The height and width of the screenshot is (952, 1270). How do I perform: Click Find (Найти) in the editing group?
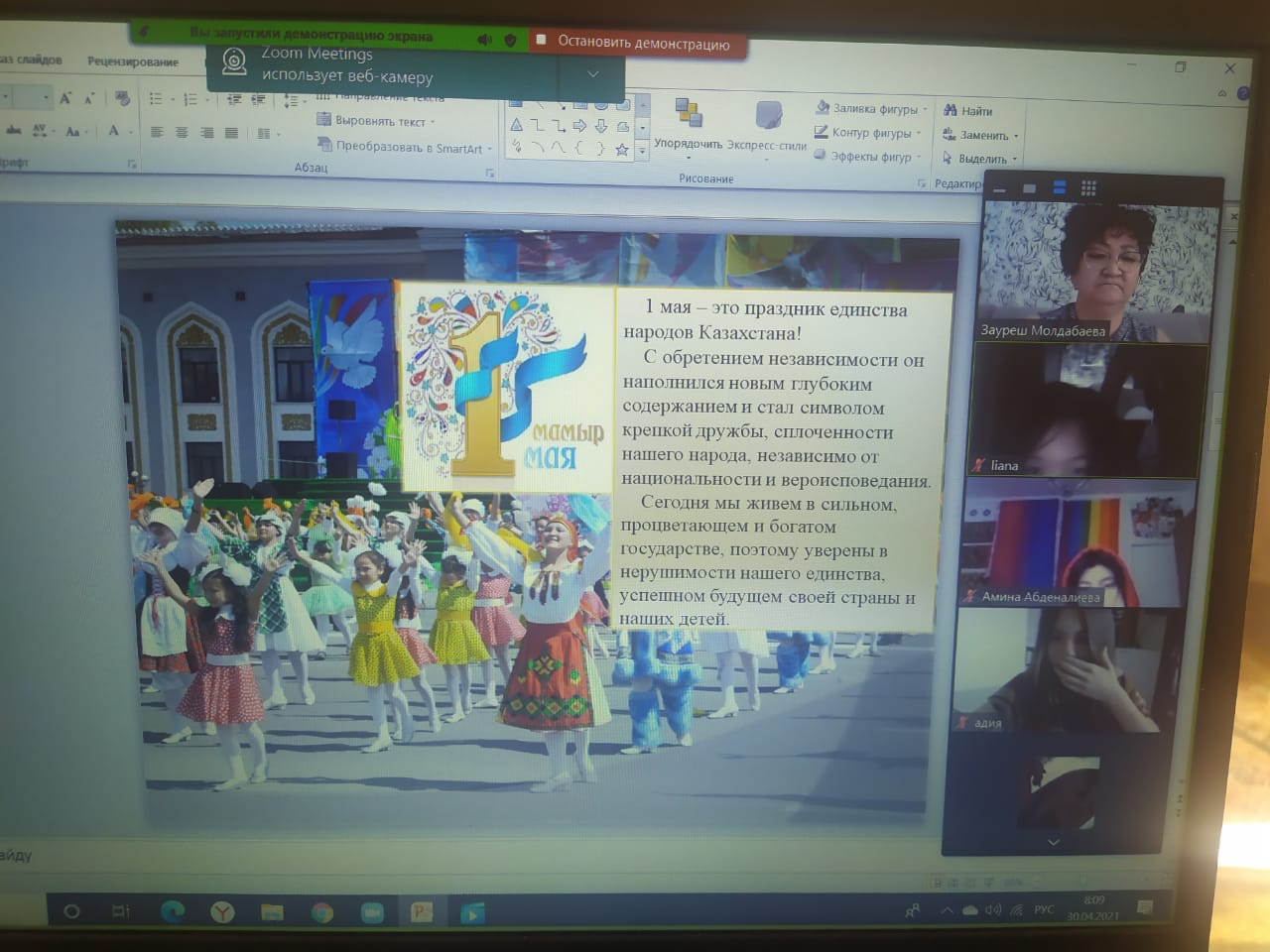pyautogui.click(x=968, y=111)
